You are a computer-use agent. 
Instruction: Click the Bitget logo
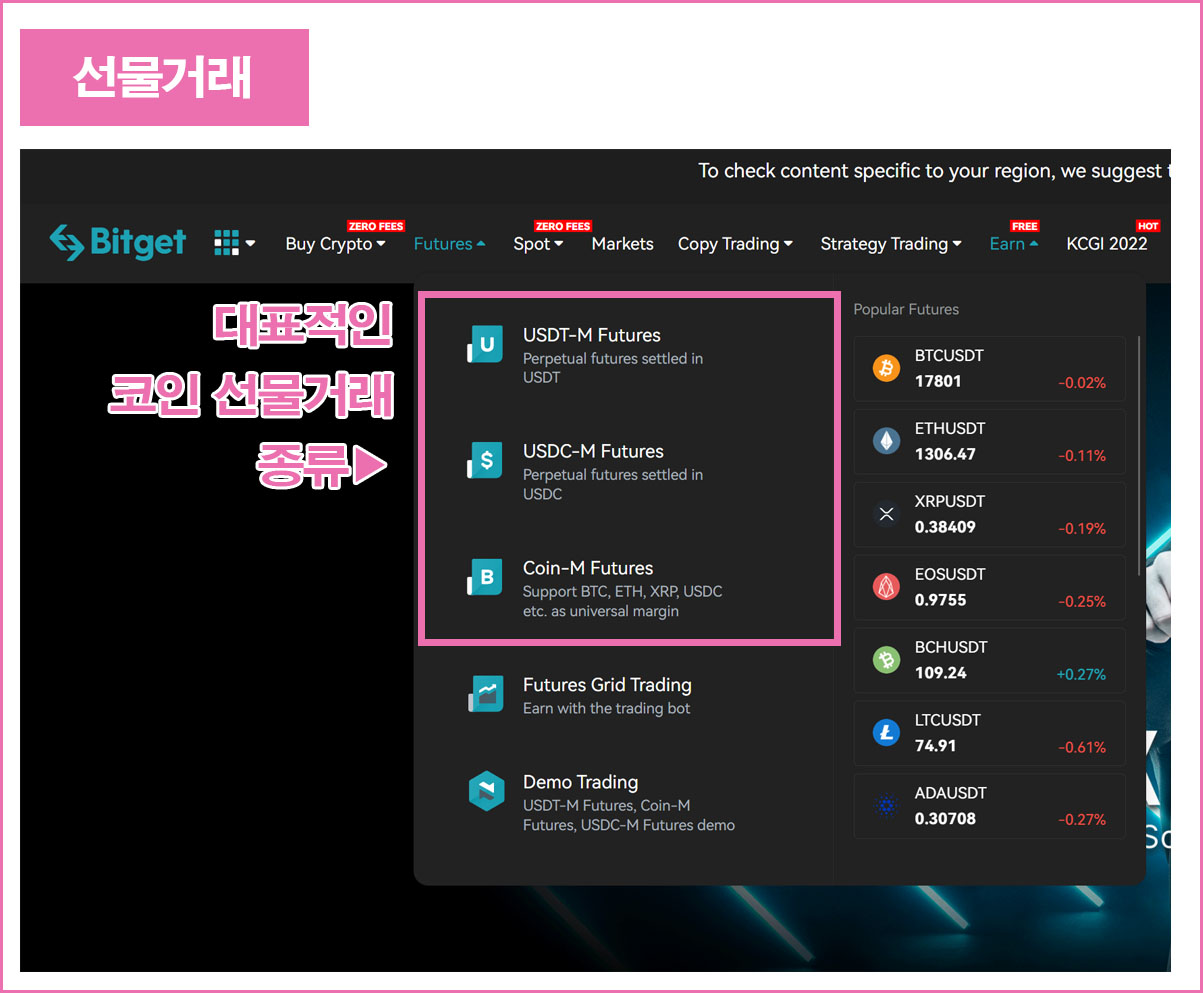coord(118,243)
